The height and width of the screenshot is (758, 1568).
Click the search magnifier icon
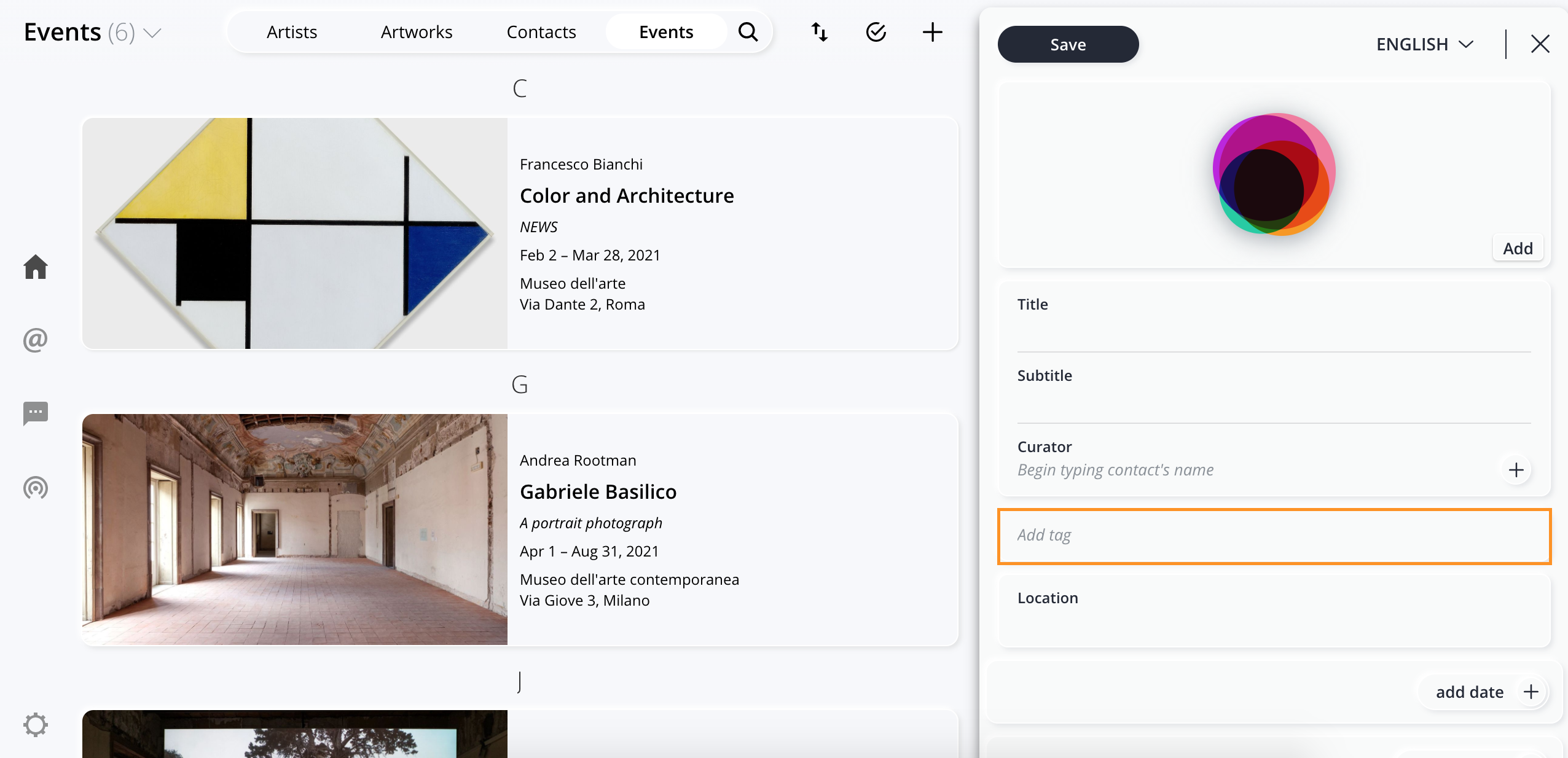coord(748,31)
